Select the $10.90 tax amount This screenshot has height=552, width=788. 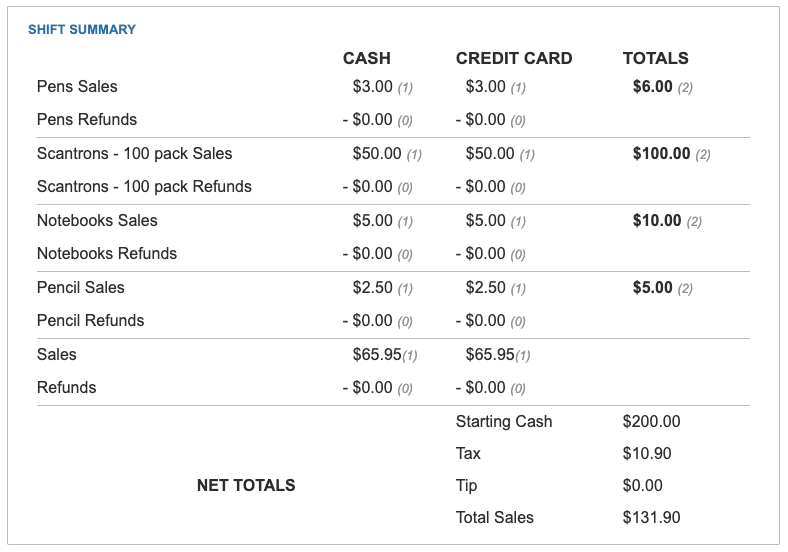(647, 454)
